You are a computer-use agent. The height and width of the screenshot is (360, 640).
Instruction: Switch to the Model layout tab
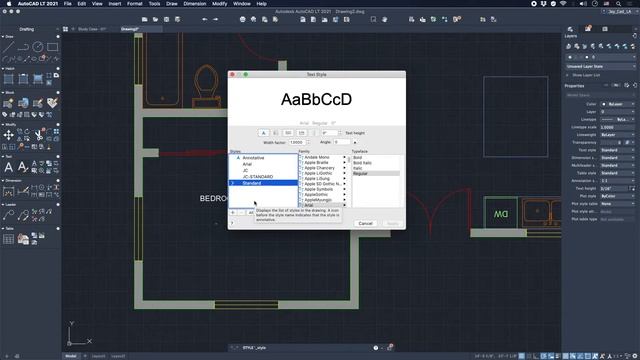[71, 356]
